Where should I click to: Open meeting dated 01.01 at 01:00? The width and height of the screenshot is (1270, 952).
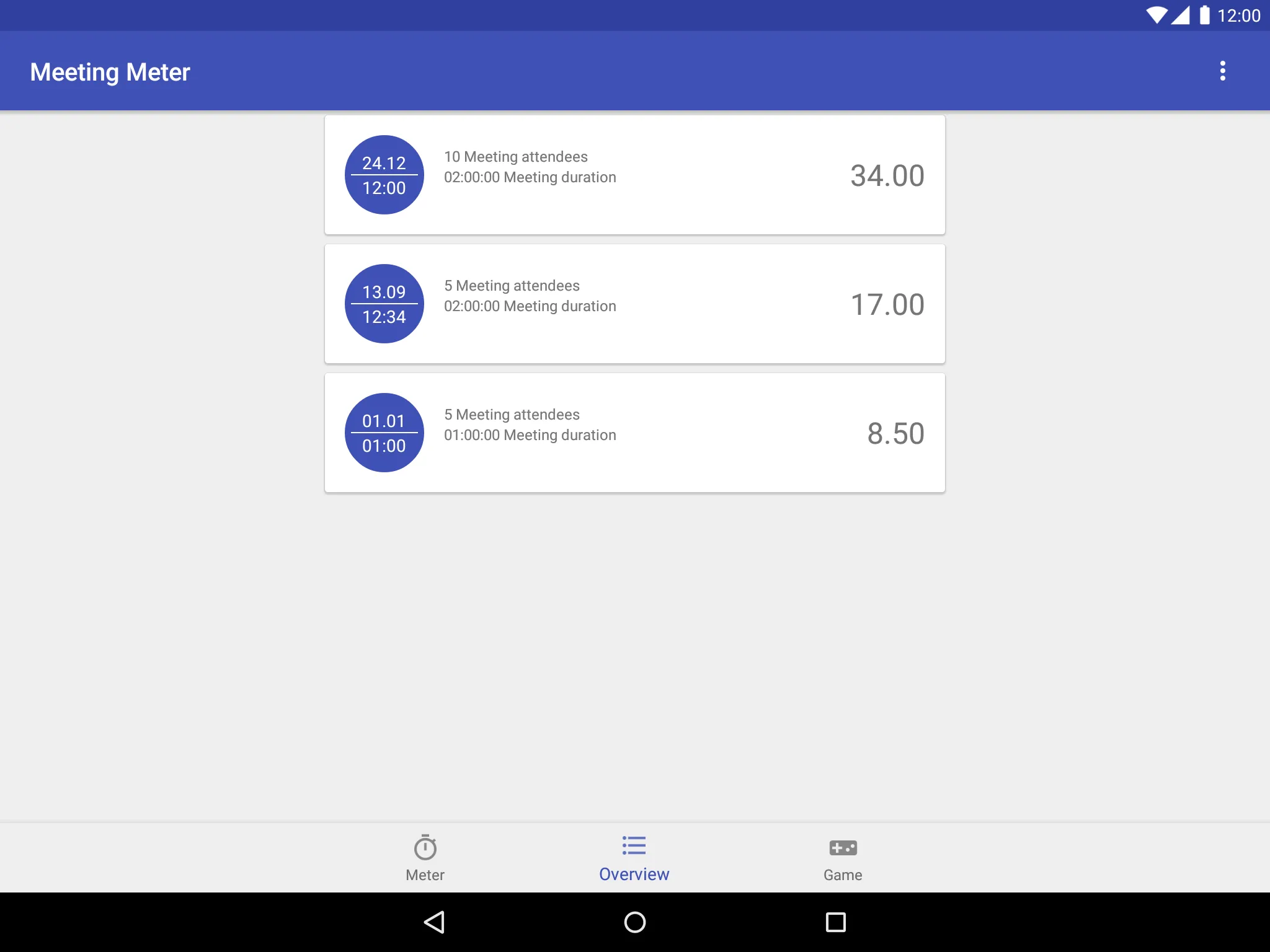pos(635,432)
